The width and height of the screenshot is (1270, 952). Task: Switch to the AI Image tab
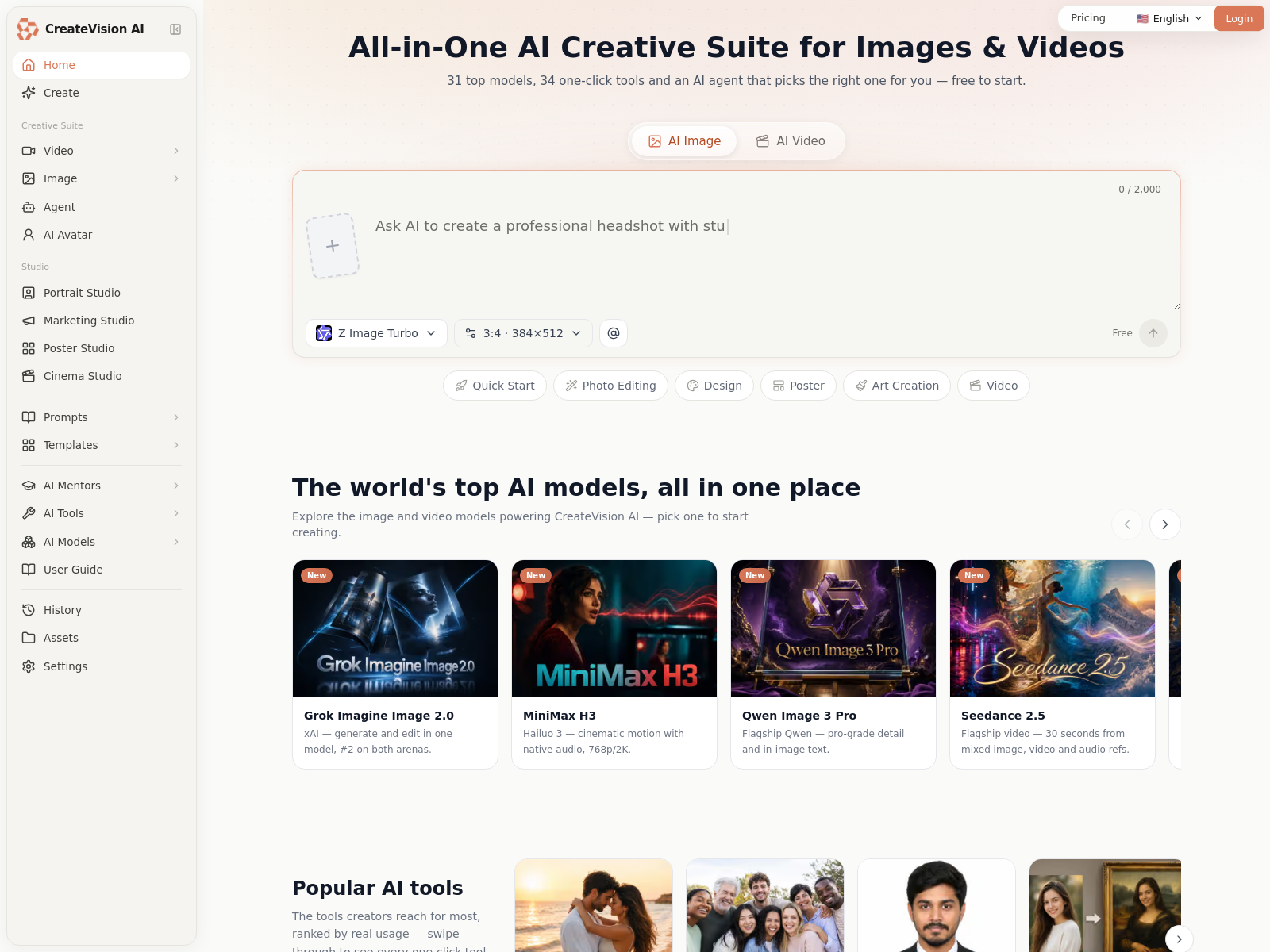[685, 141]
